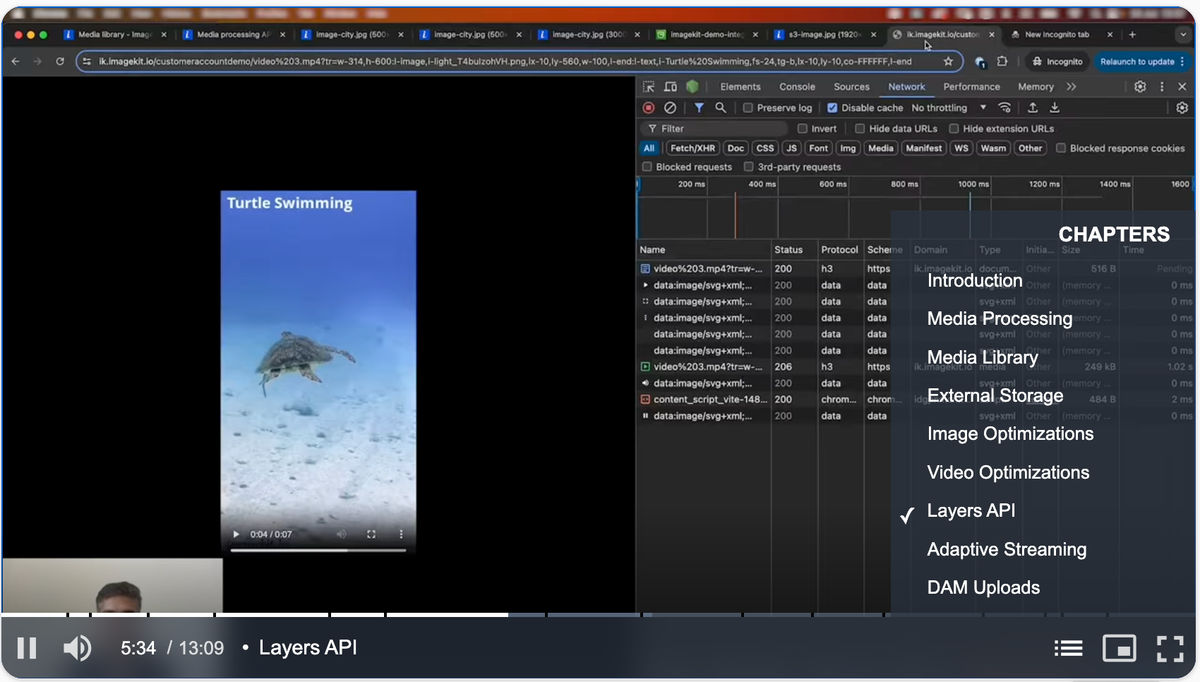
Task: Jump to Media Processing chapter
Action: pyautogui.click(x=999, y=319)
